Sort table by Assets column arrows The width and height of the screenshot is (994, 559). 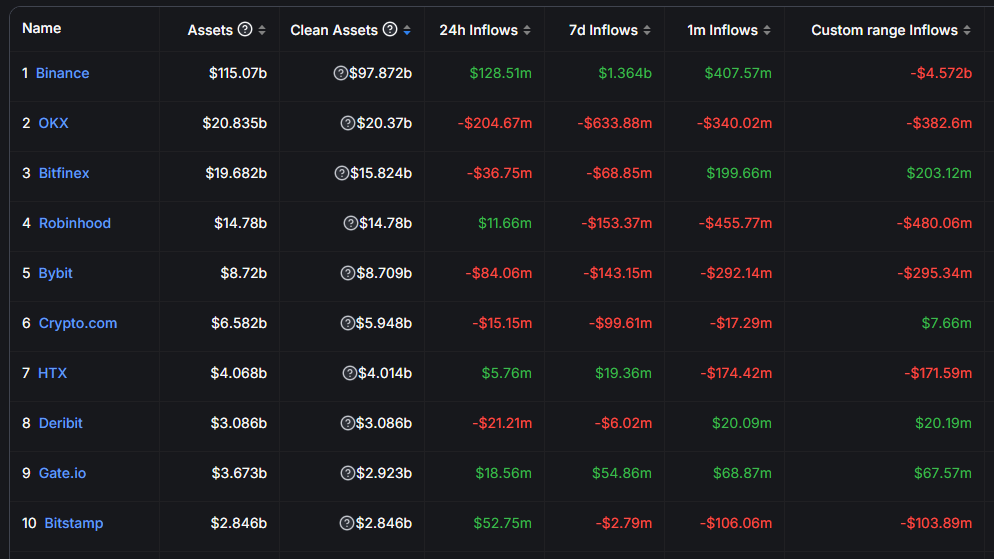(262, 30)
